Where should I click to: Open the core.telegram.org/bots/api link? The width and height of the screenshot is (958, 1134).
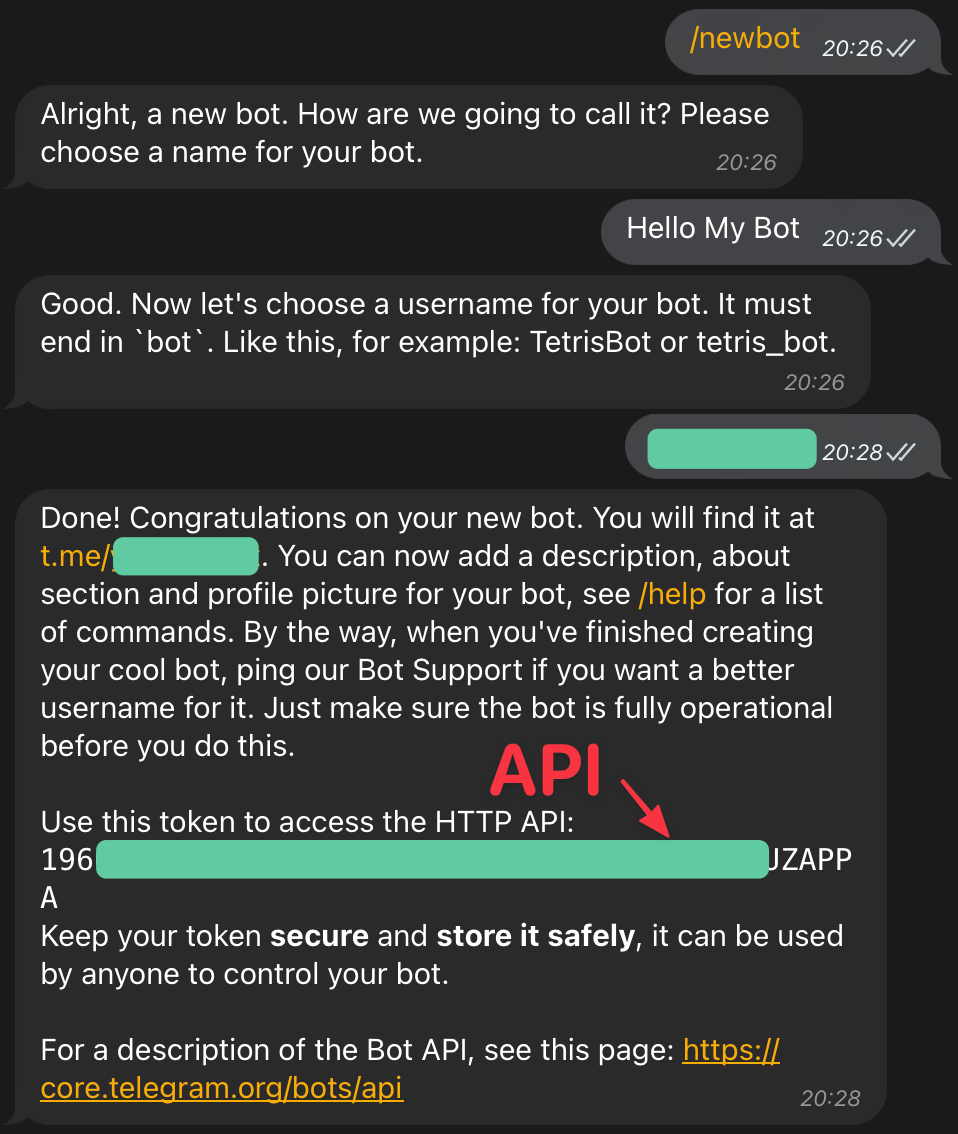[410, 1069]
